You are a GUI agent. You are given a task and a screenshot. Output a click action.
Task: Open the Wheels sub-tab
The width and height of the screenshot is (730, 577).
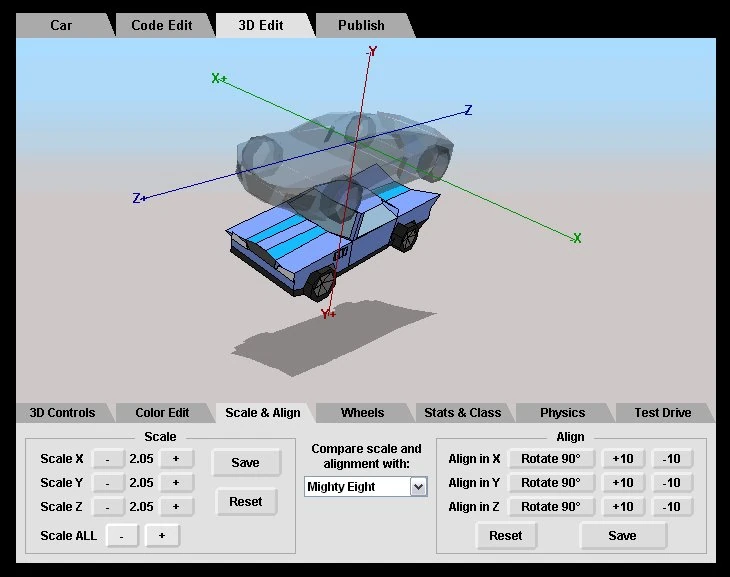pos(362,413)
